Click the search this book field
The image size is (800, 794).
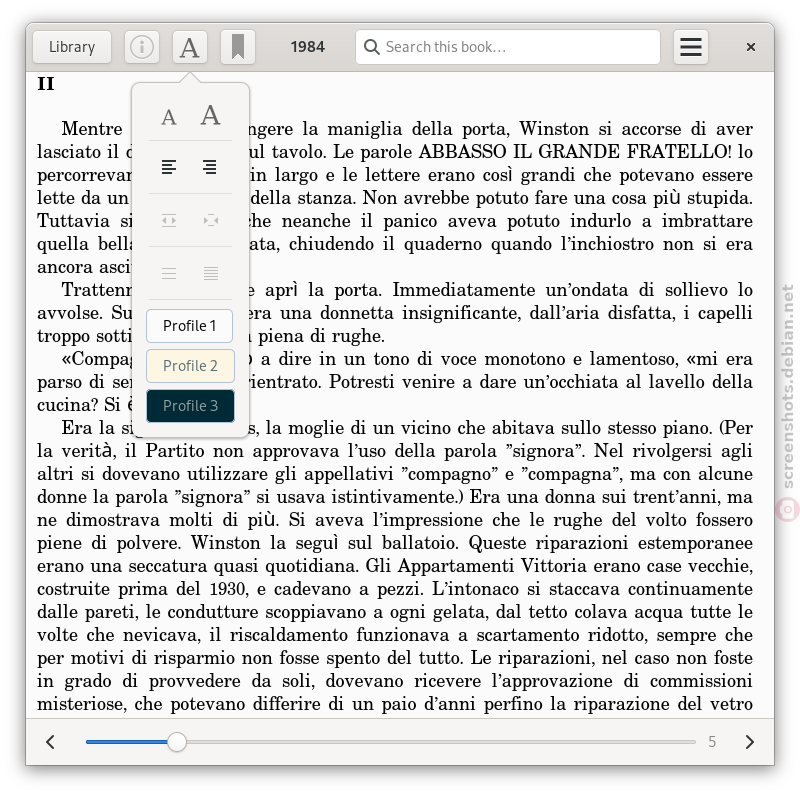click(508, 47)
